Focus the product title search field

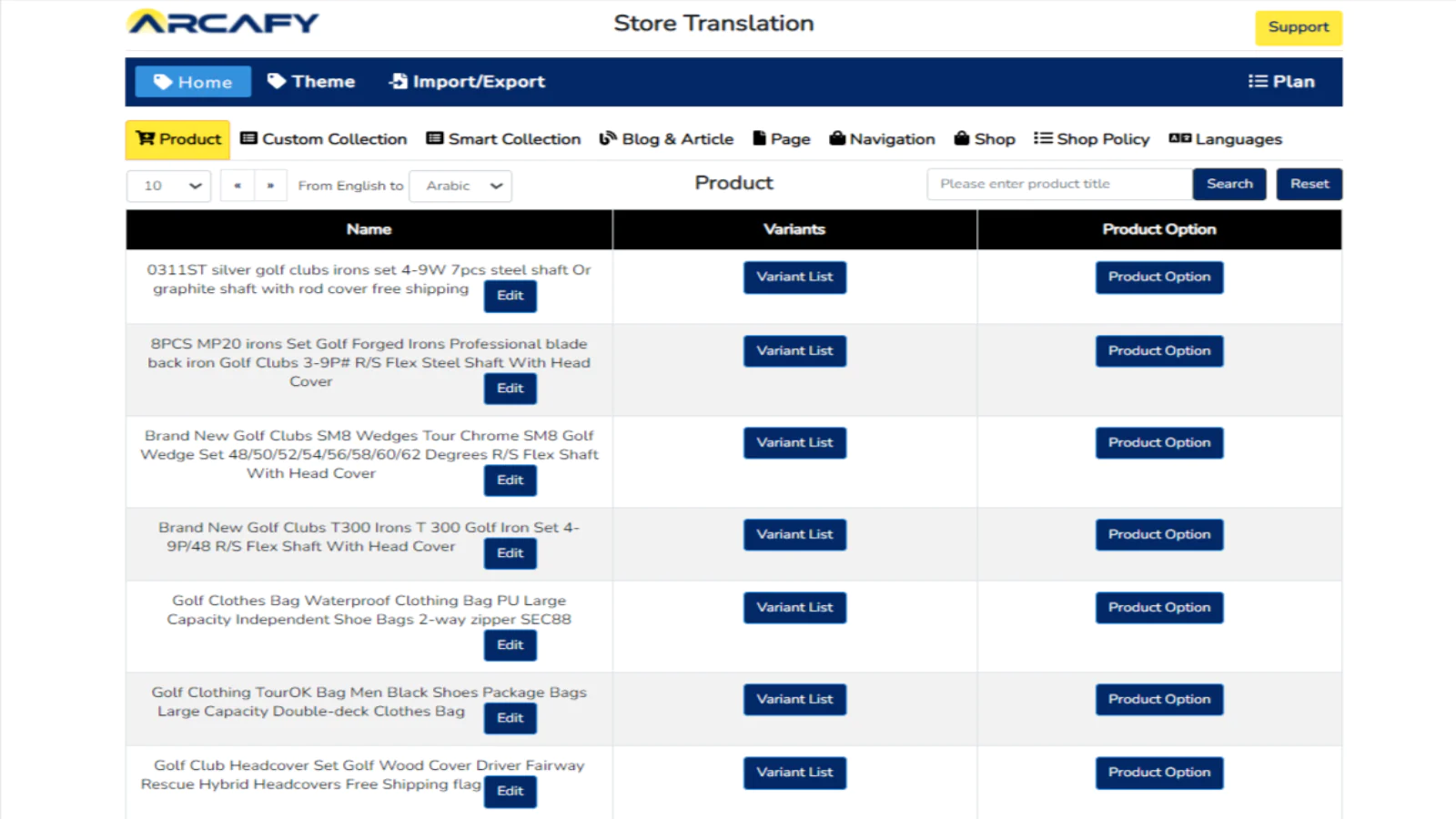pos(1059,184)
